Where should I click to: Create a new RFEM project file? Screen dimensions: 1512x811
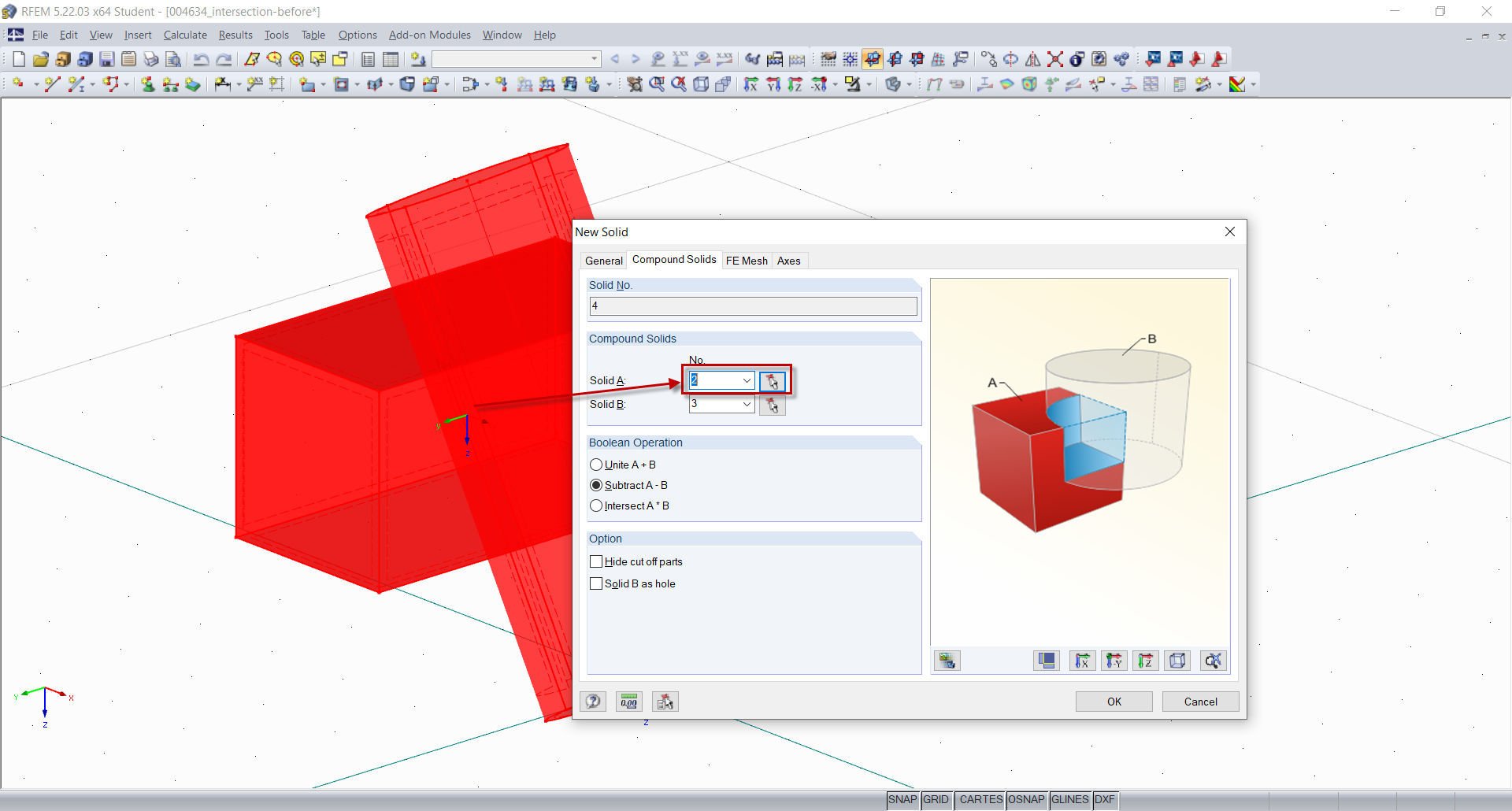click(x=17, y=58)
